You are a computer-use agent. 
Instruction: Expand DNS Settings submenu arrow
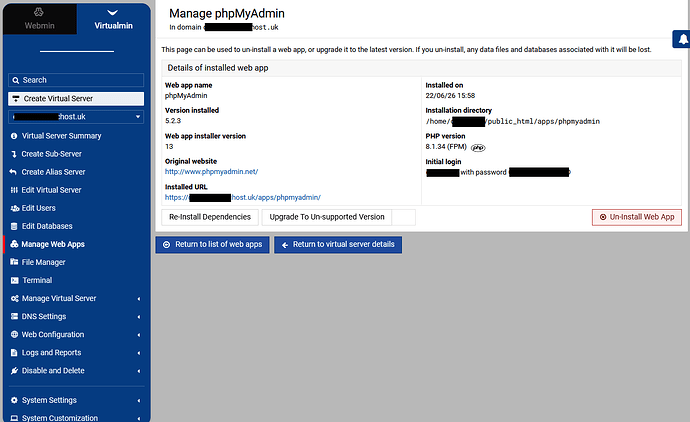coord(139,317)
